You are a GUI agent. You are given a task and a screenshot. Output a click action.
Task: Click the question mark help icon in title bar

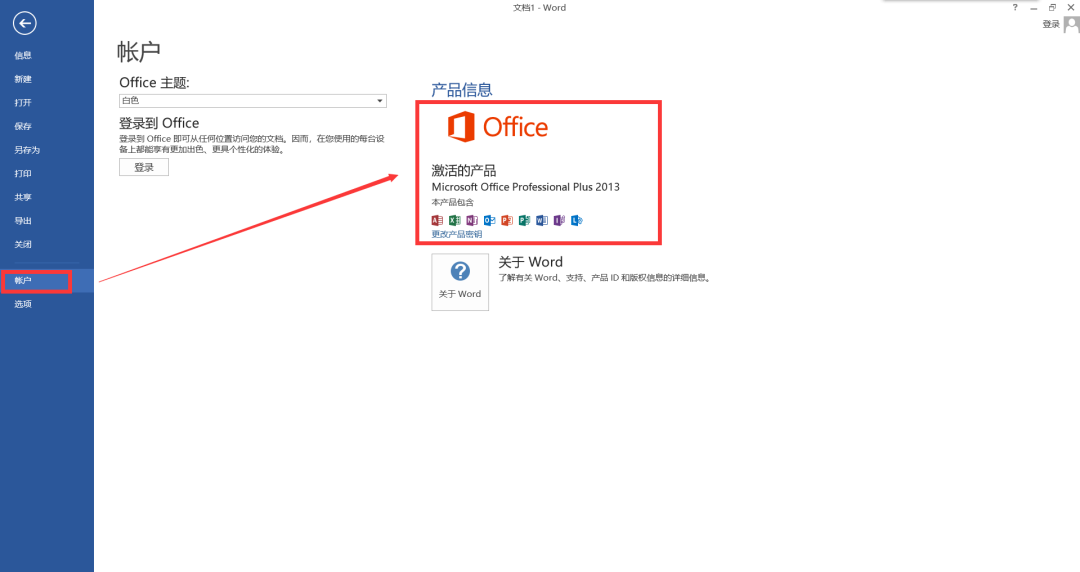coord(1015,8)
